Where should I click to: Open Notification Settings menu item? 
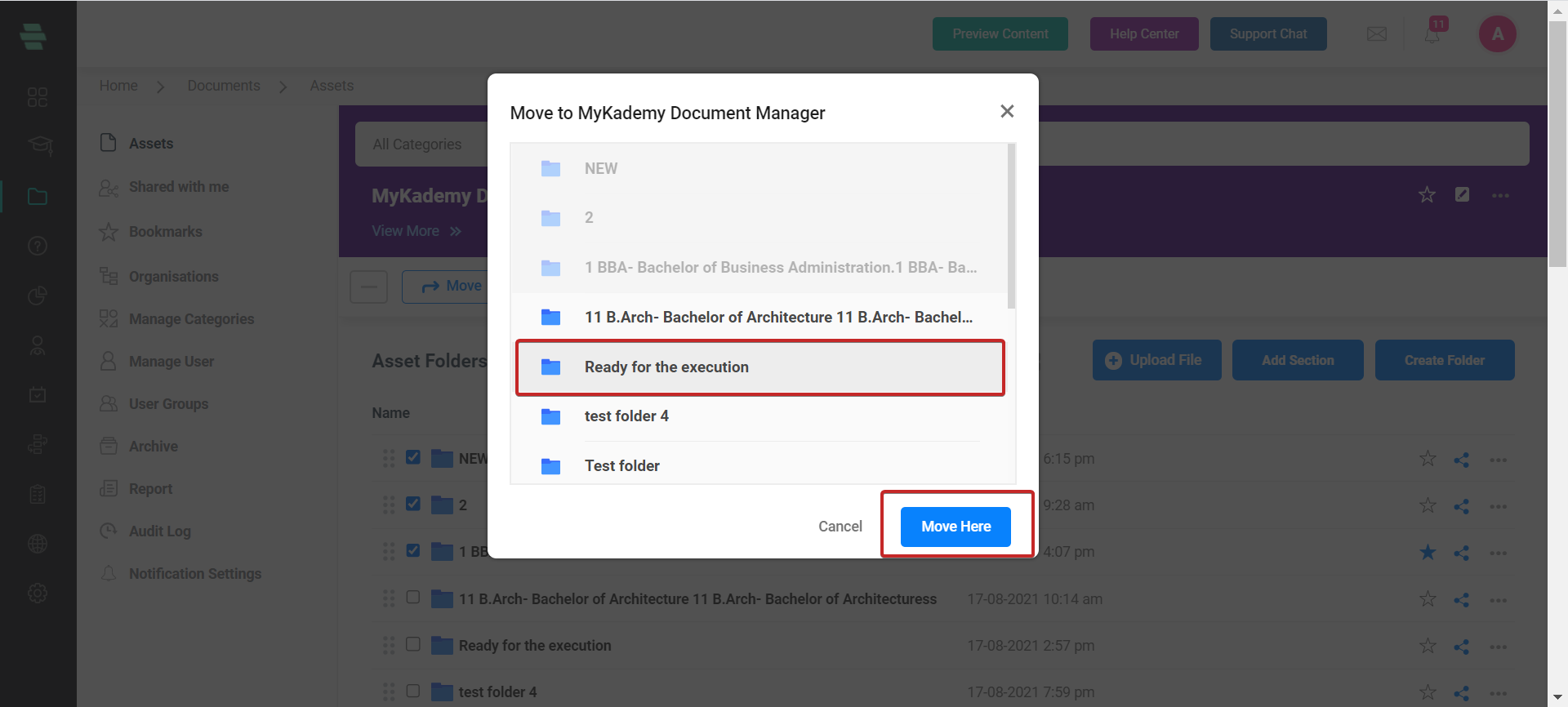click(180, 574)
